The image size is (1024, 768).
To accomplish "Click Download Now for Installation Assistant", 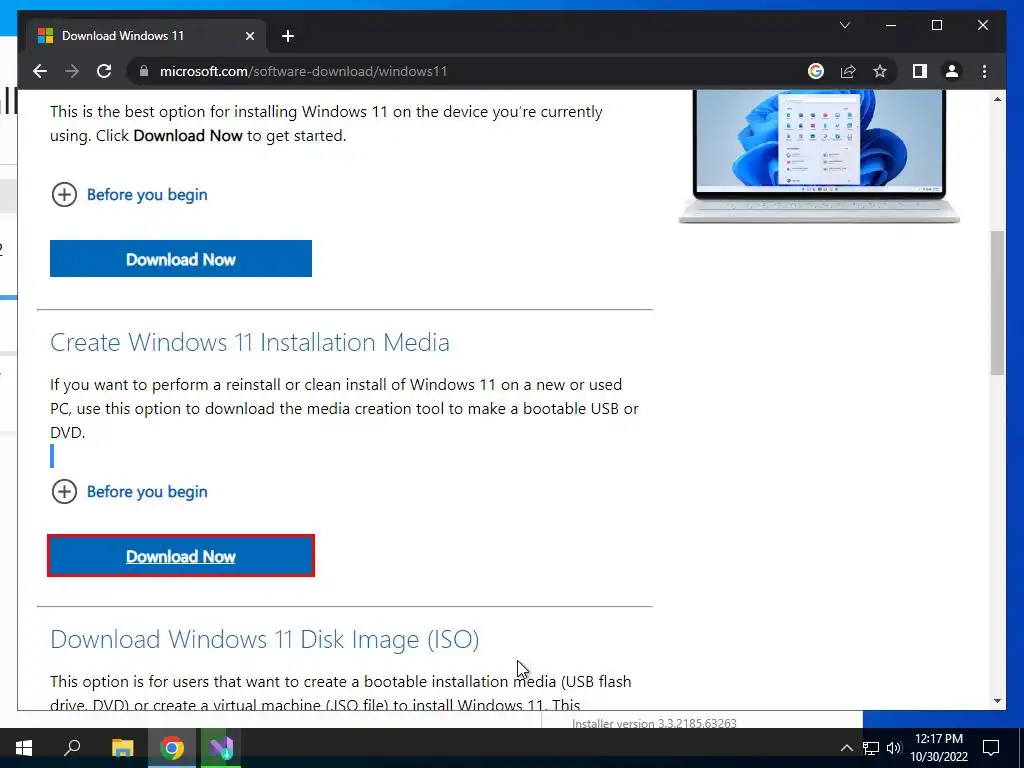I will click(181, 259).
